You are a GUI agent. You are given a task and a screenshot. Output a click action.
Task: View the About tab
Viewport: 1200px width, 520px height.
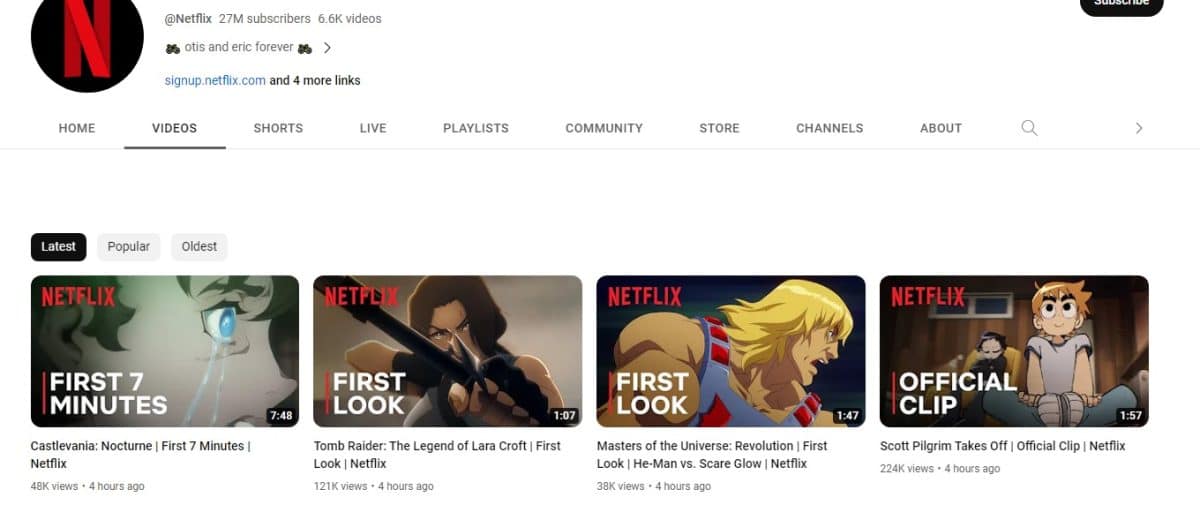coord(941,128)
